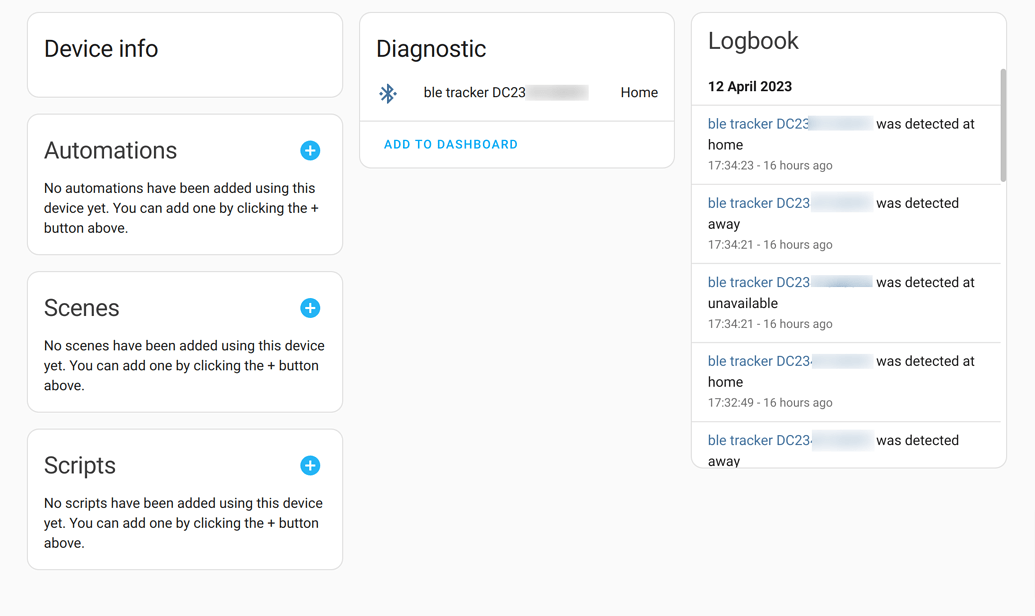Click the Scenes card heading

click(x=82, y=308)
